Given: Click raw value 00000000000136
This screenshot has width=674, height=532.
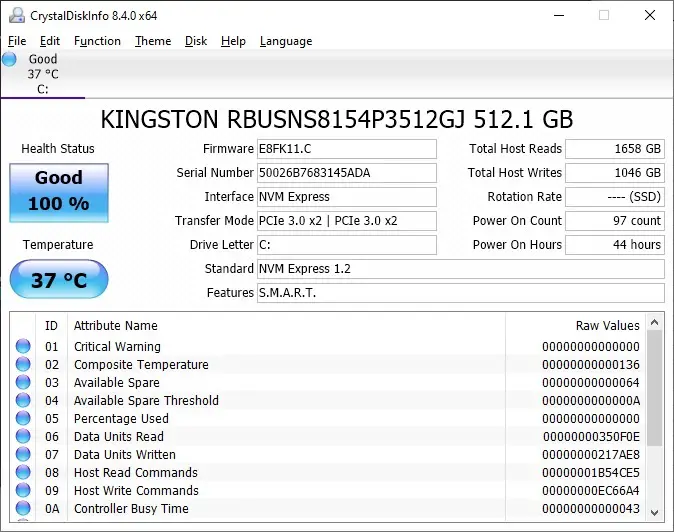Looking at the screenshot, I should (x=591, y=365).
